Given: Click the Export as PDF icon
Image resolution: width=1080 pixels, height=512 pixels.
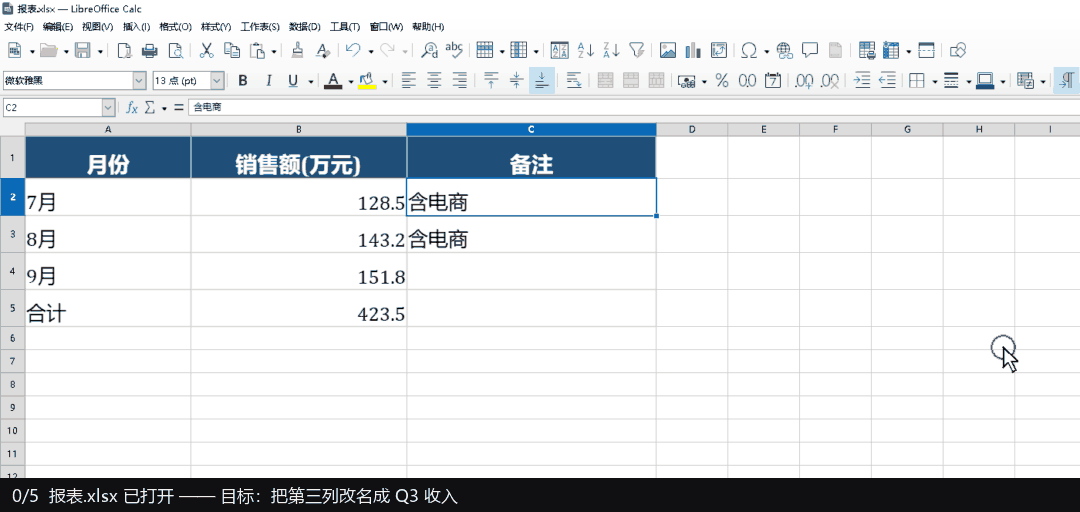Looking at the screenshot, I should point(123,50).
